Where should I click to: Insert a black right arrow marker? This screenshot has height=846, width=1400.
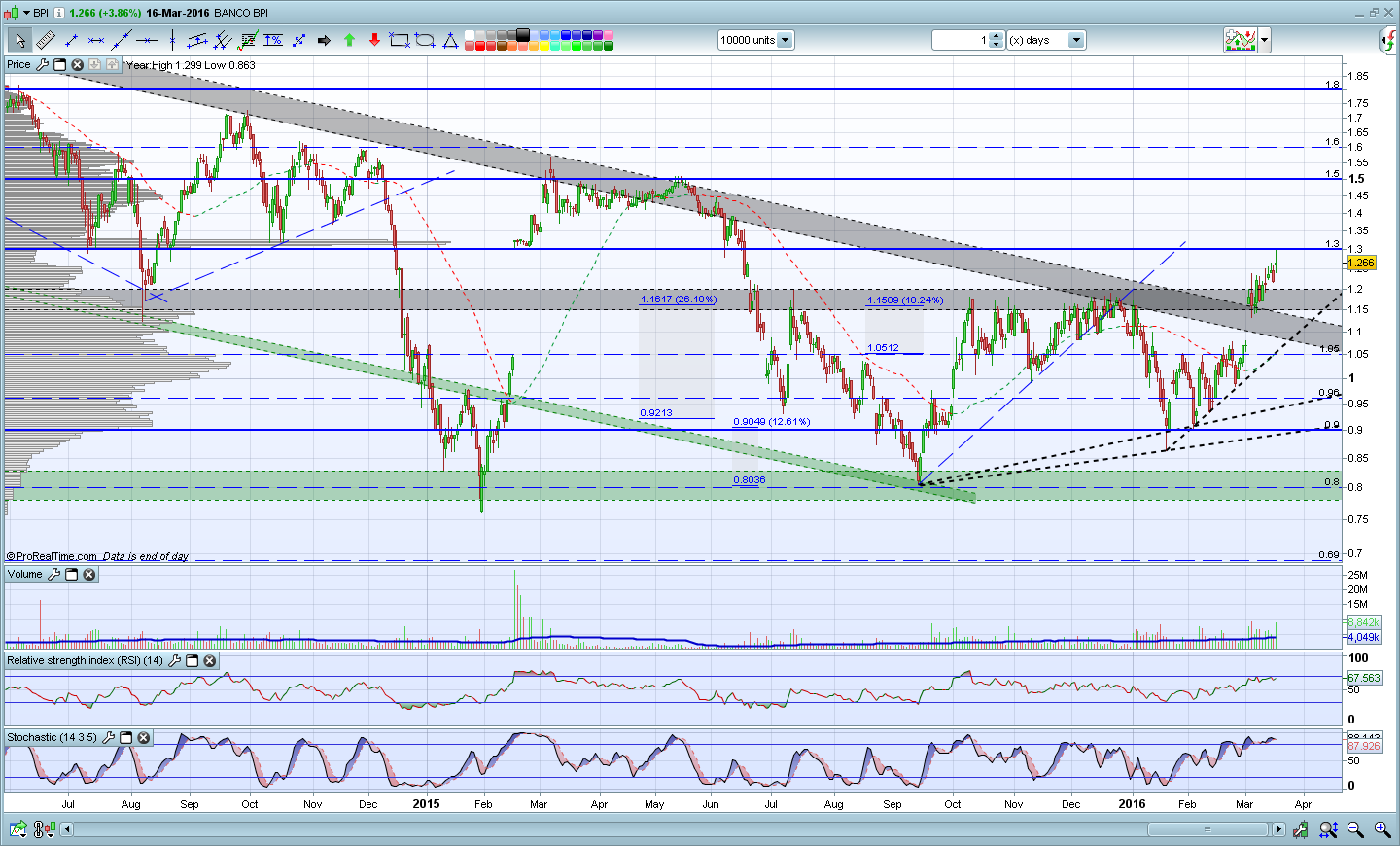(x=324, y=40)
